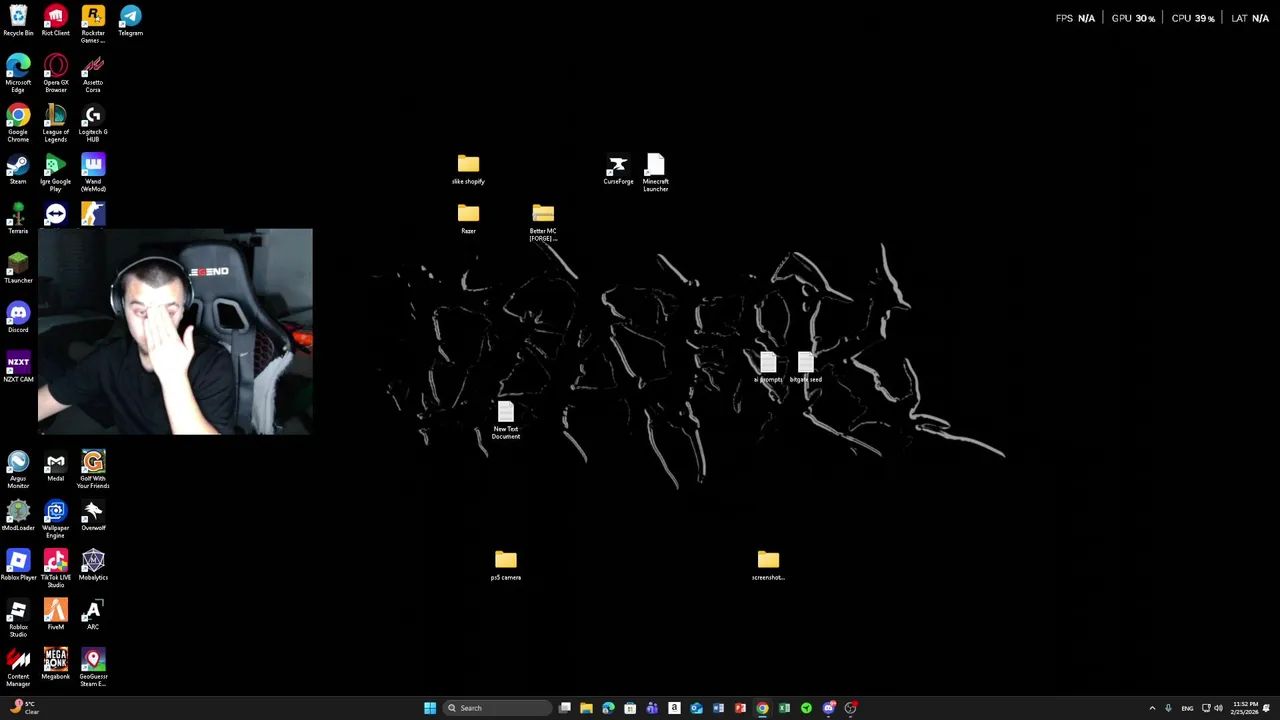The width and height of the screenshot is (1280, 720).
Task: Open Logitech G HUB shortcut
Action: (x=93, y=123)
